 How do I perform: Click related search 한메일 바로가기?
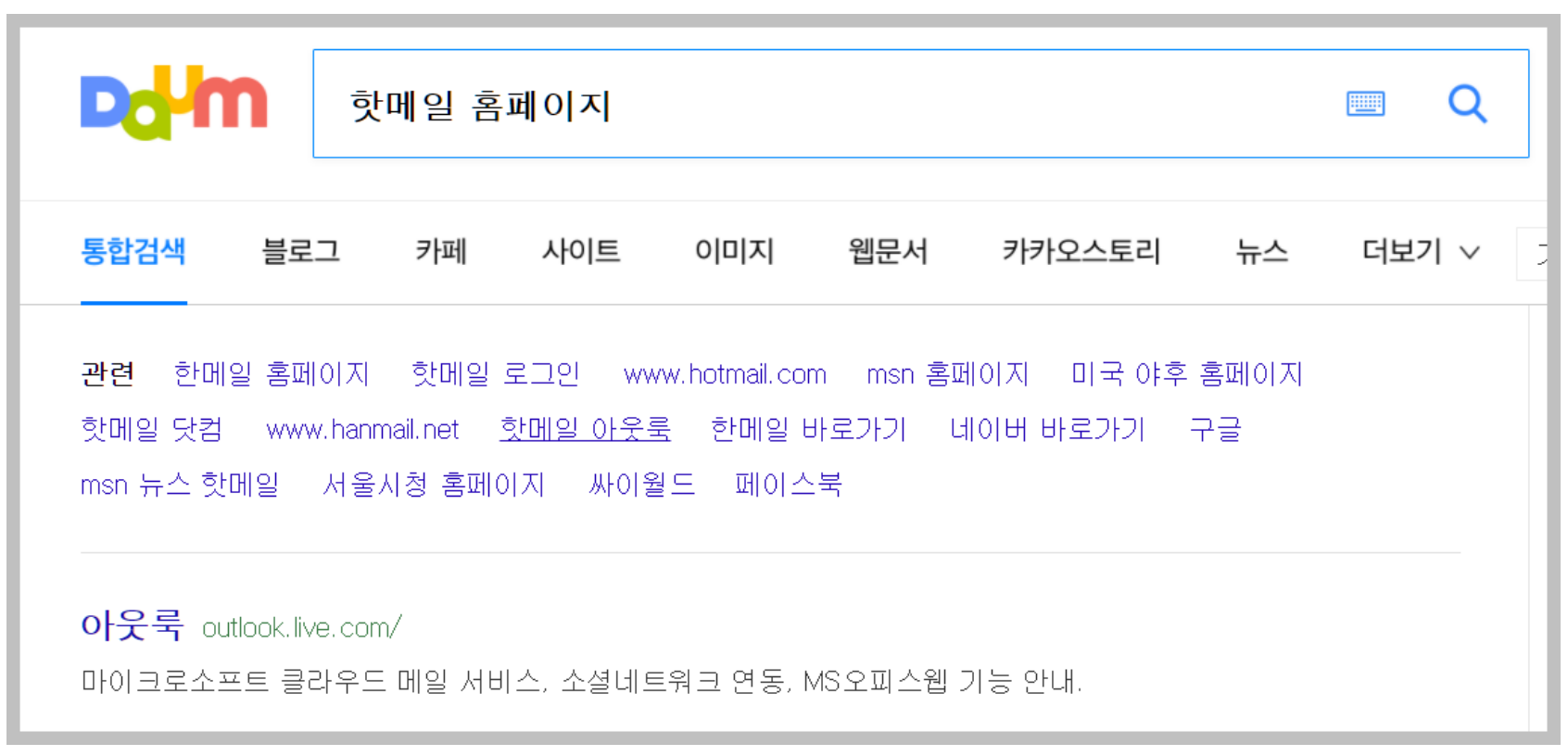coord(808,429)
